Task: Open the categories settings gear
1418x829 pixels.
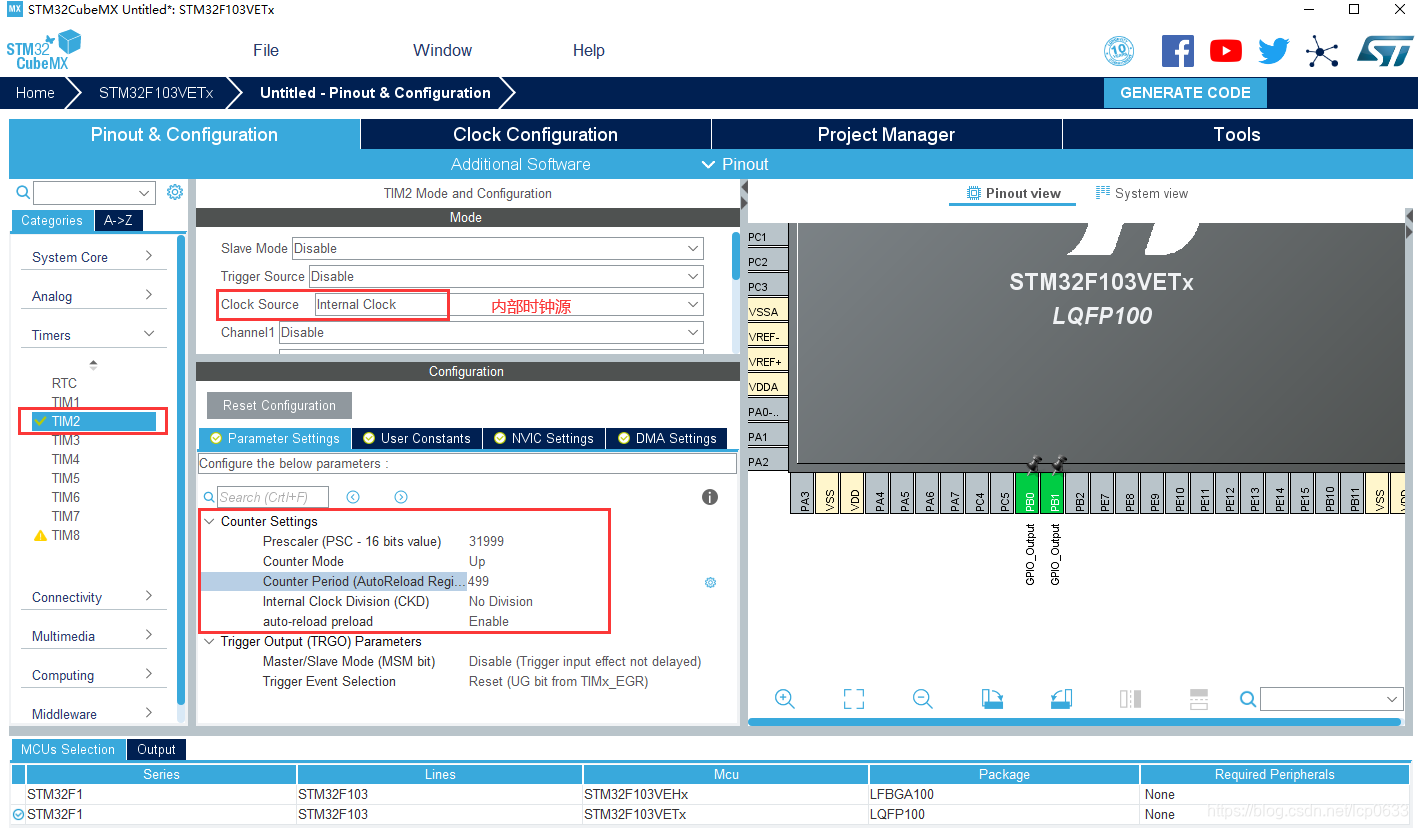Action: [175, 192]
